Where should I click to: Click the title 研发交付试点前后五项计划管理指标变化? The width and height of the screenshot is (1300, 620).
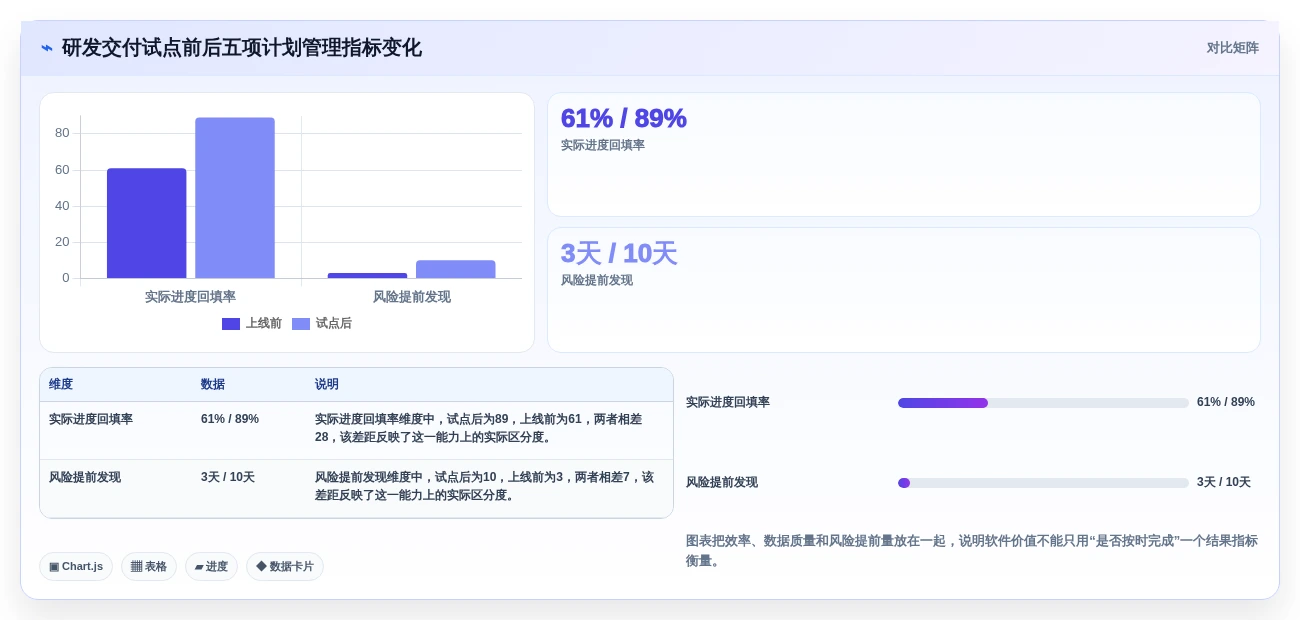(242, 48)
